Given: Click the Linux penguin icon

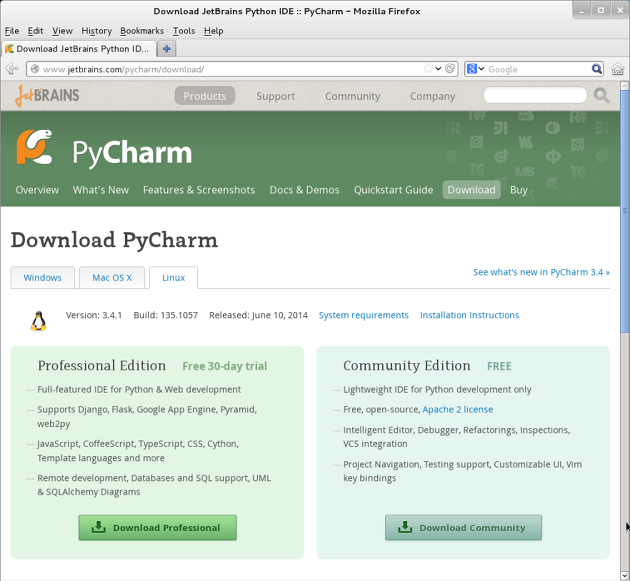Looking at the screenshot, I should (x=38, y=321).
